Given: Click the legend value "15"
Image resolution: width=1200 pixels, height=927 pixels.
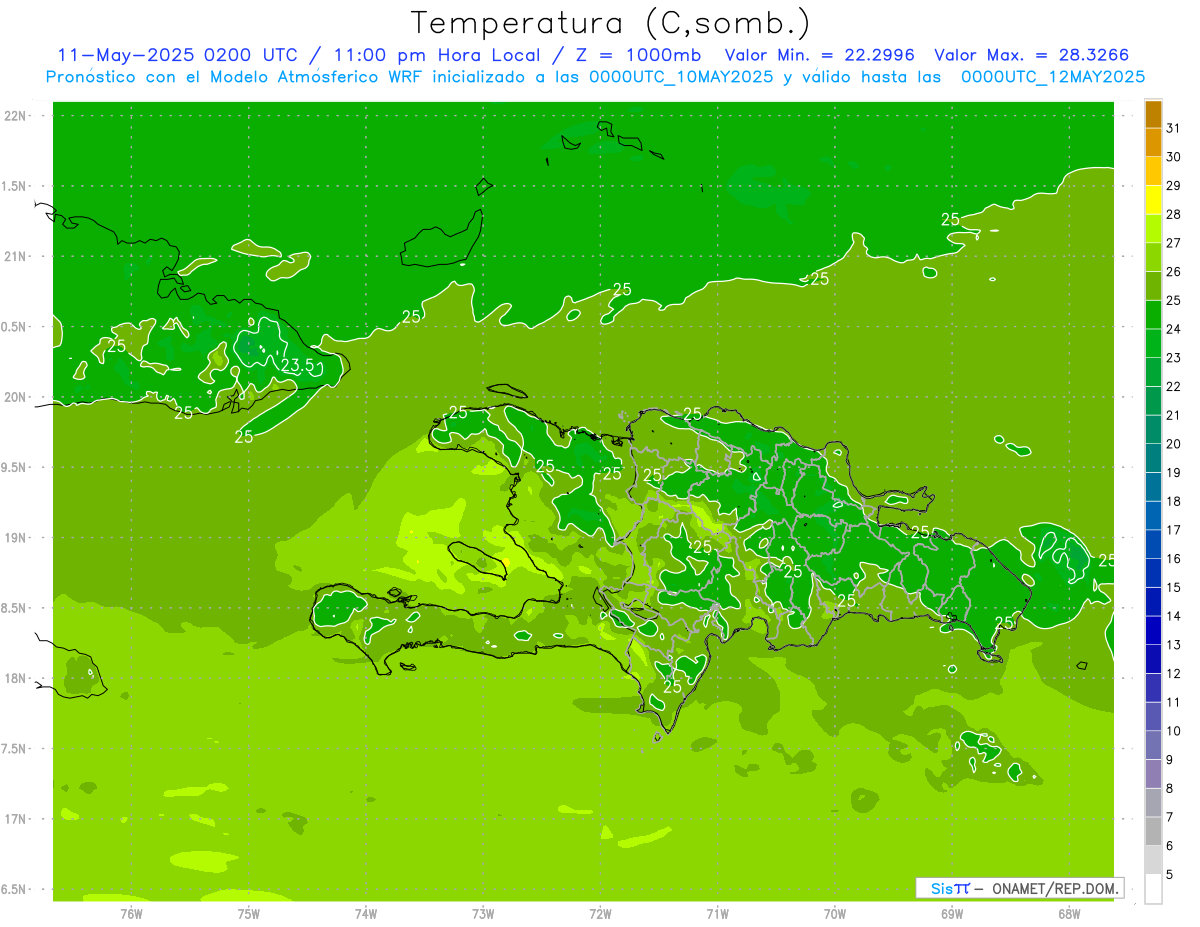Looking at the screenshot, I should (x=1174, y=587).
